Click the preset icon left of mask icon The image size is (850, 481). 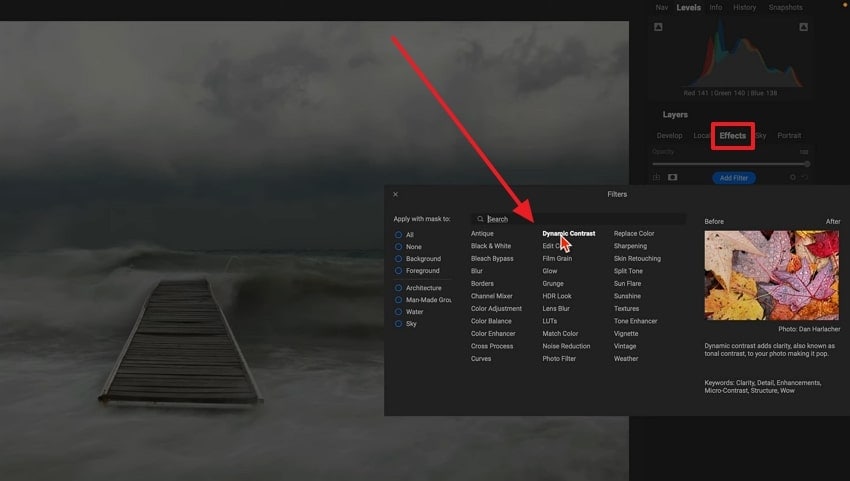coord(656,177)
